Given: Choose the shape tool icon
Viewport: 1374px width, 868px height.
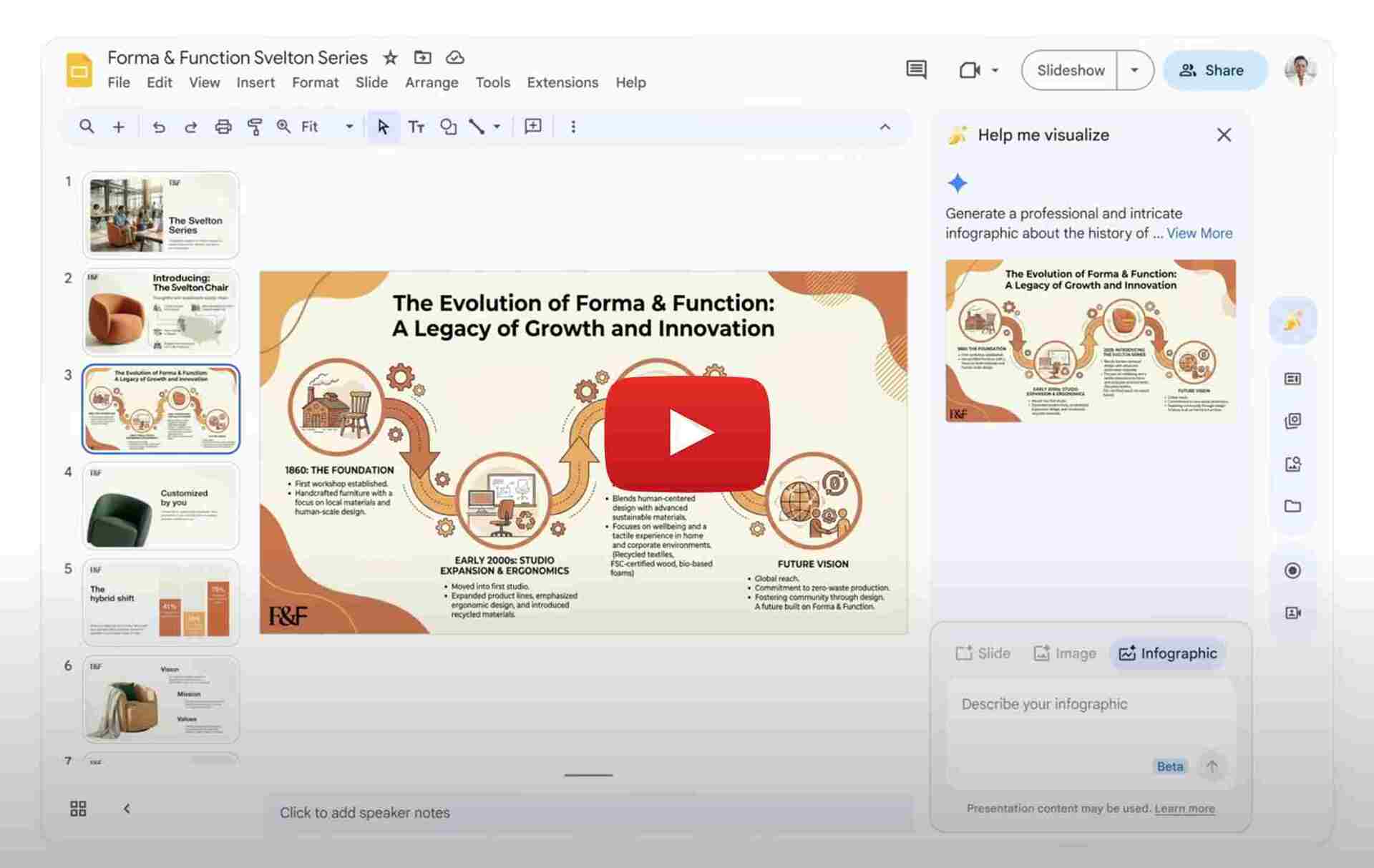Looking at the screenshot, I should click(x=448, y=127).
